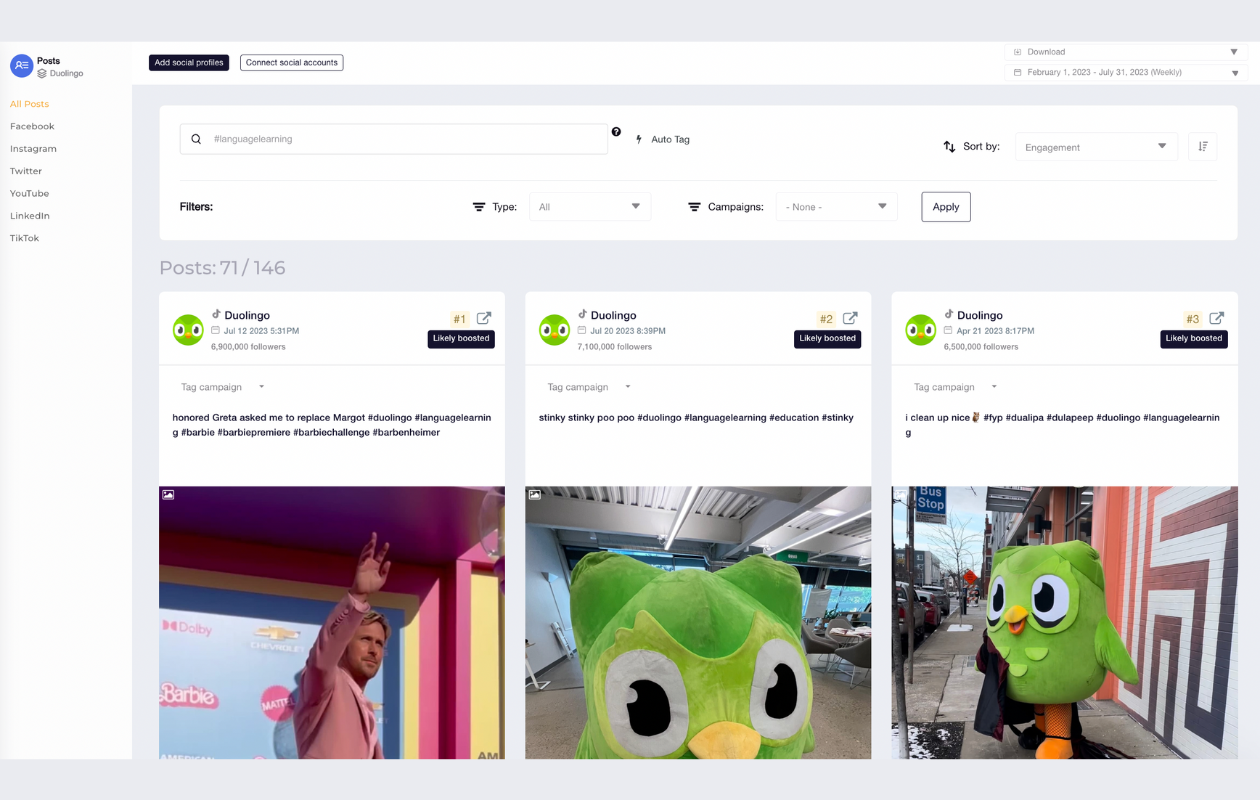The height and width of the screenshot is (800, 1260).
Task: Select TikTok in sidebar
Action: (25, 238)
